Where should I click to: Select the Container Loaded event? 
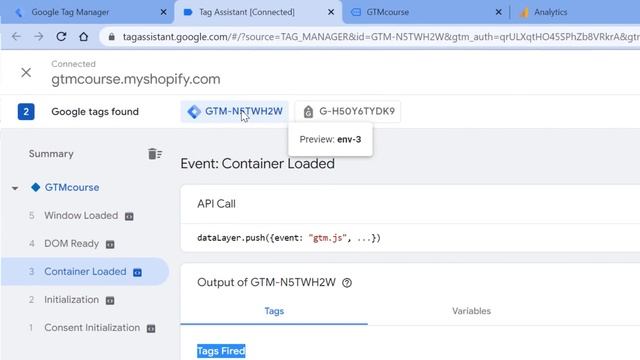click(85, 271)
